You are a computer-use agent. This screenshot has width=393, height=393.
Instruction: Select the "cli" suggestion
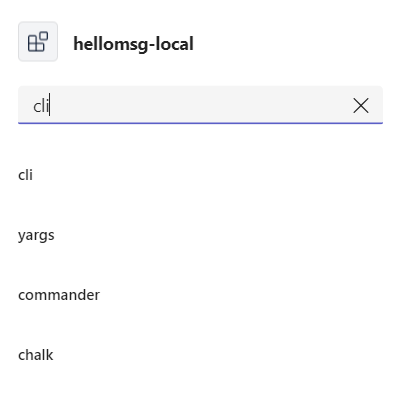coord(25,175)
